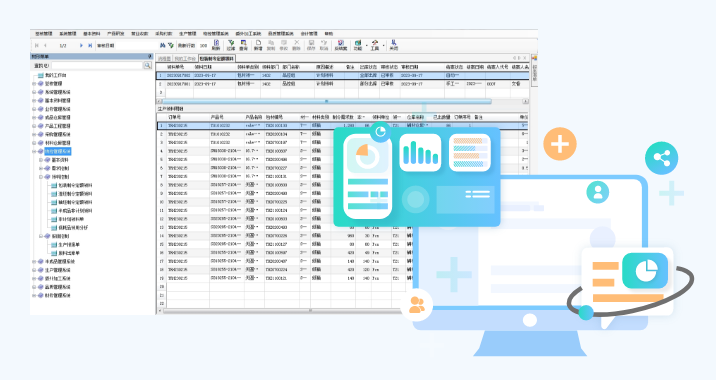Open the 过滤 filter funnel tool
The height and width of the screenshot is (380, 716).
pyautogui.click(x=231, y=45)
